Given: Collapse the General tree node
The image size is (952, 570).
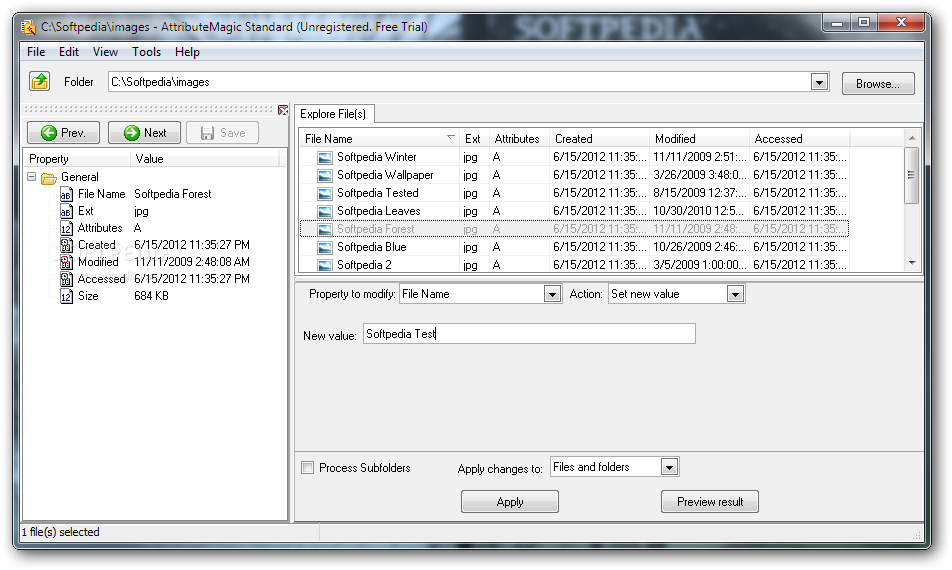Looking at the screenshot, I should [32, 177].
